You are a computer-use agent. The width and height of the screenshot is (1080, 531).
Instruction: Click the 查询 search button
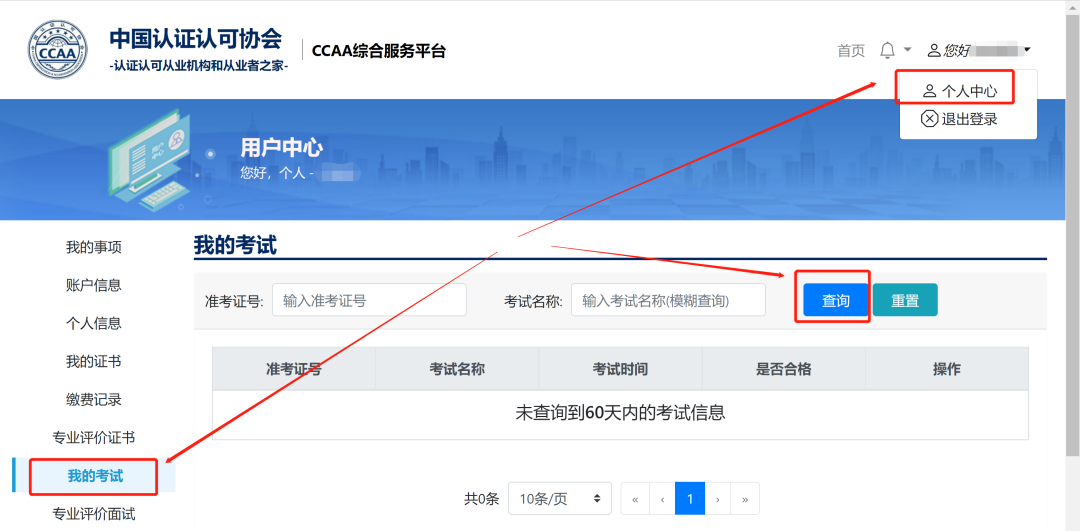[x=835, y=300]
